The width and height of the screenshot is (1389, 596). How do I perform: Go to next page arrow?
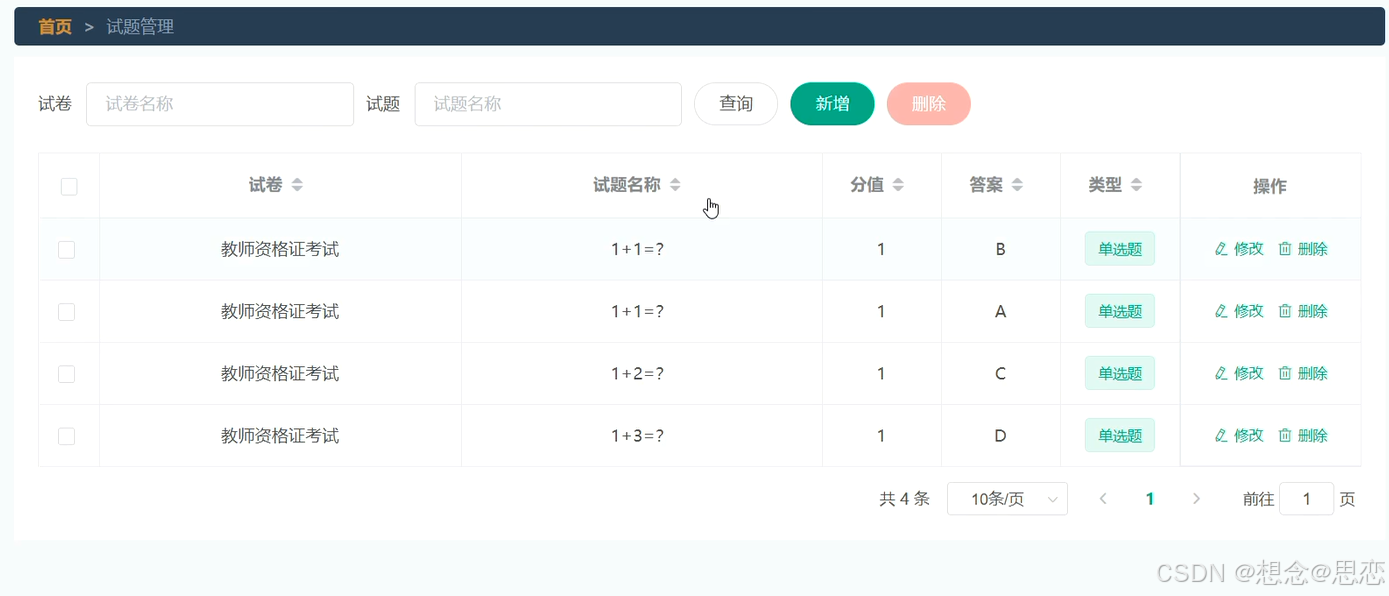(1196, 499)
